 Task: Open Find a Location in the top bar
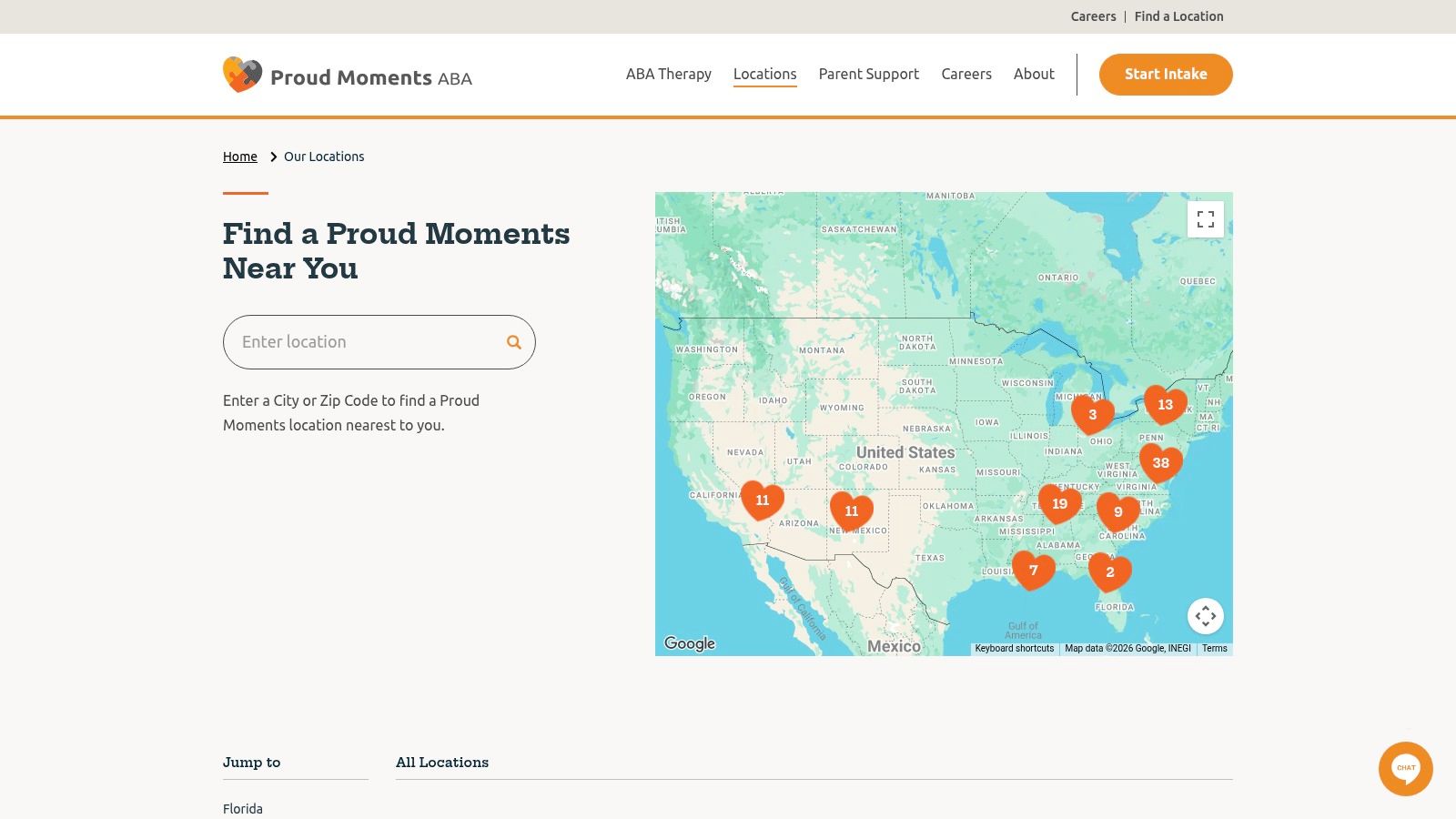(1179, 16)
